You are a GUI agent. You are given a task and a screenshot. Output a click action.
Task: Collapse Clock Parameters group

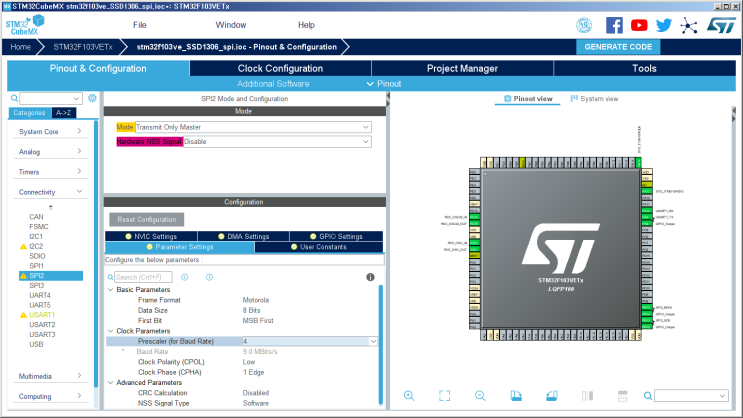110,331
